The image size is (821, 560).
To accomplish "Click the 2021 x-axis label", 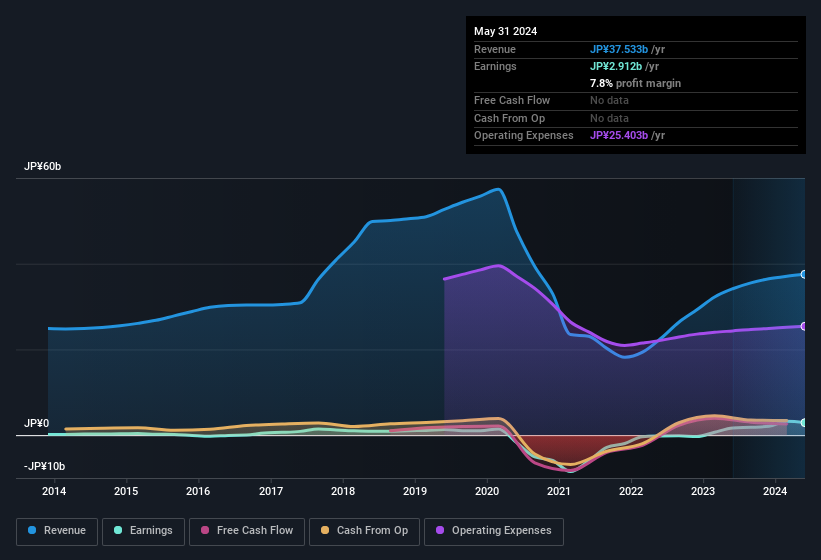I will pos(559,491).
